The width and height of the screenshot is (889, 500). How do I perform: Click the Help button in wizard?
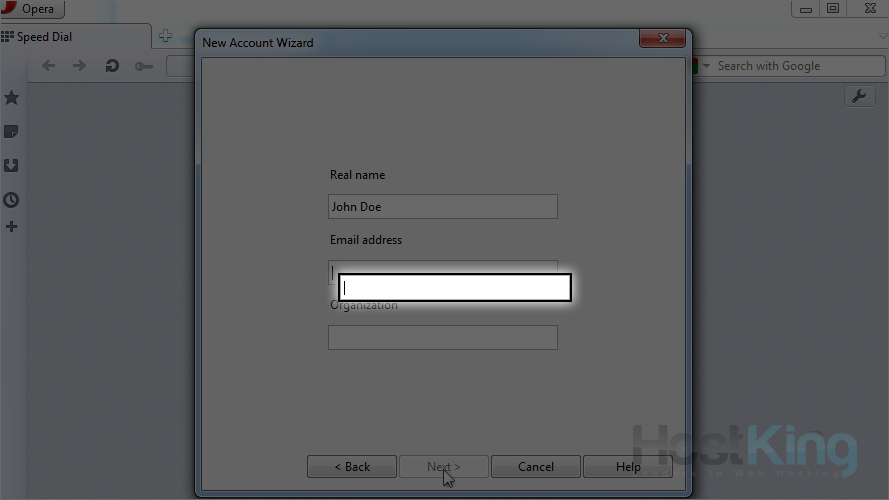pyautogui.click(x=628, y=467)
